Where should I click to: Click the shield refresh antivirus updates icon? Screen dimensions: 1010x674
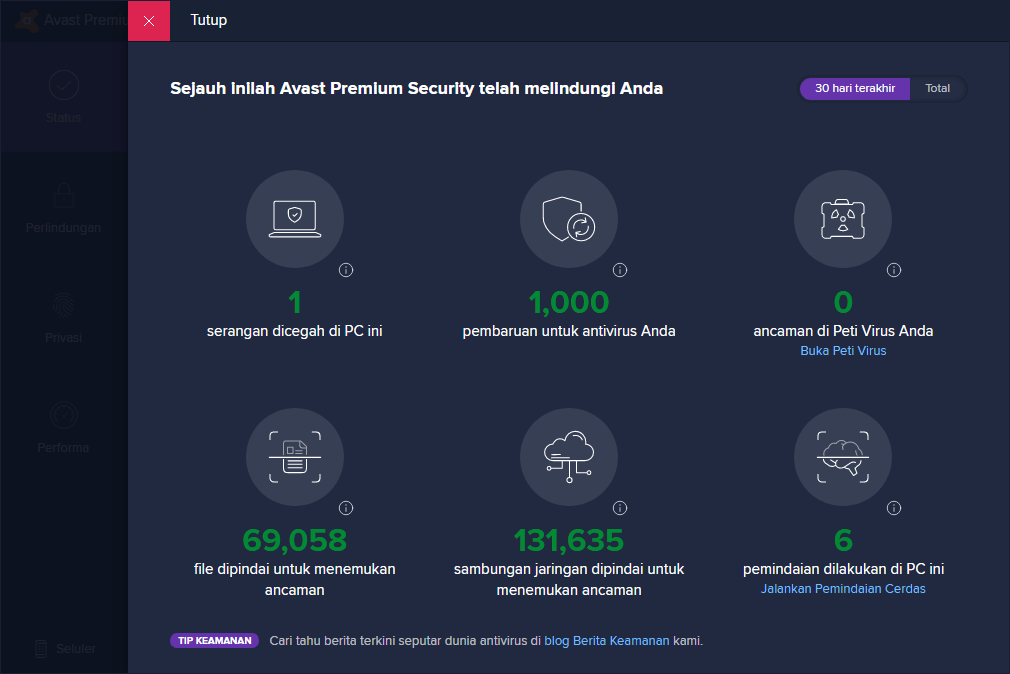coord(569,219)
